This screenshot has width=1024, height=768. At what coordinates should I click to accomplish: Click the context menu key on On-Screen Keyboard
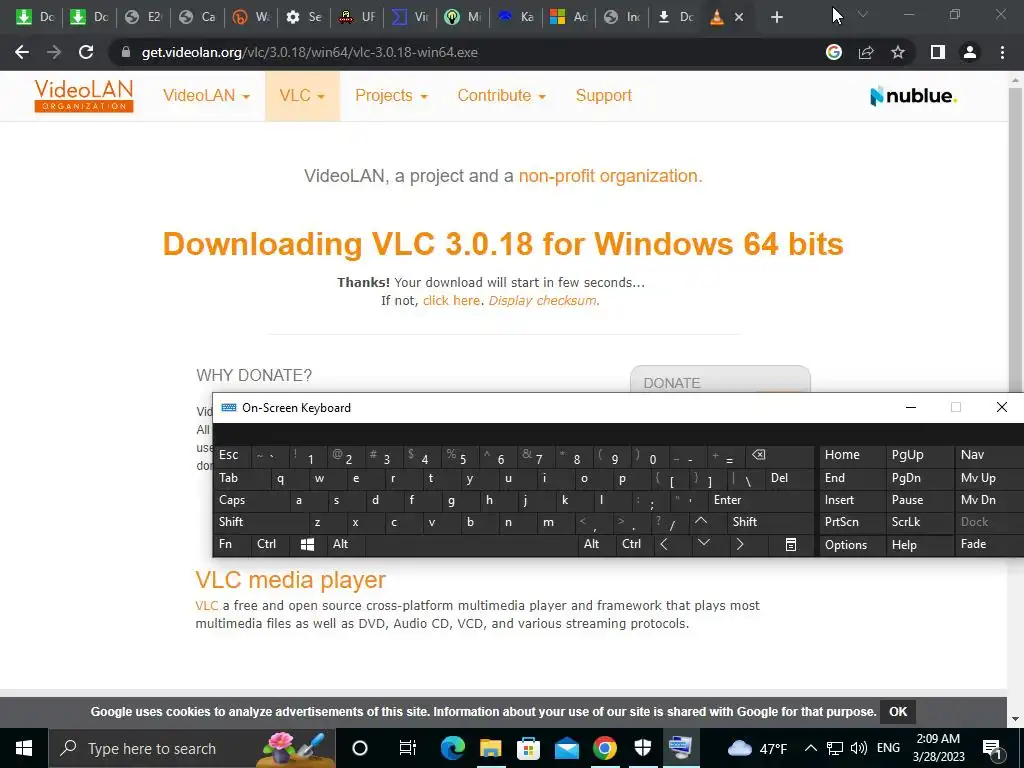(x=790, y=545)
